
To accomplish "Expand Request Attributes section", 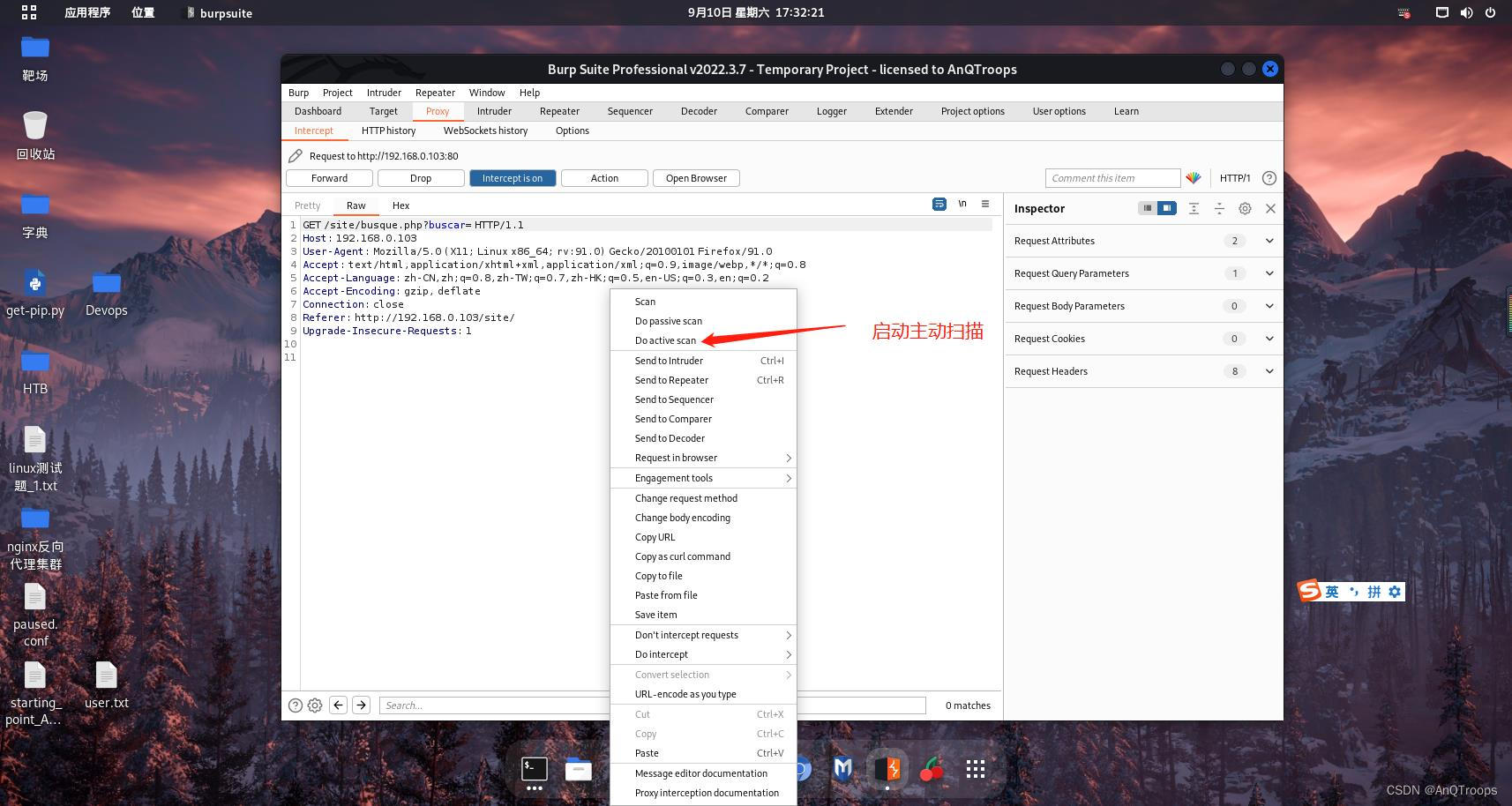I will pos(1143,241).
